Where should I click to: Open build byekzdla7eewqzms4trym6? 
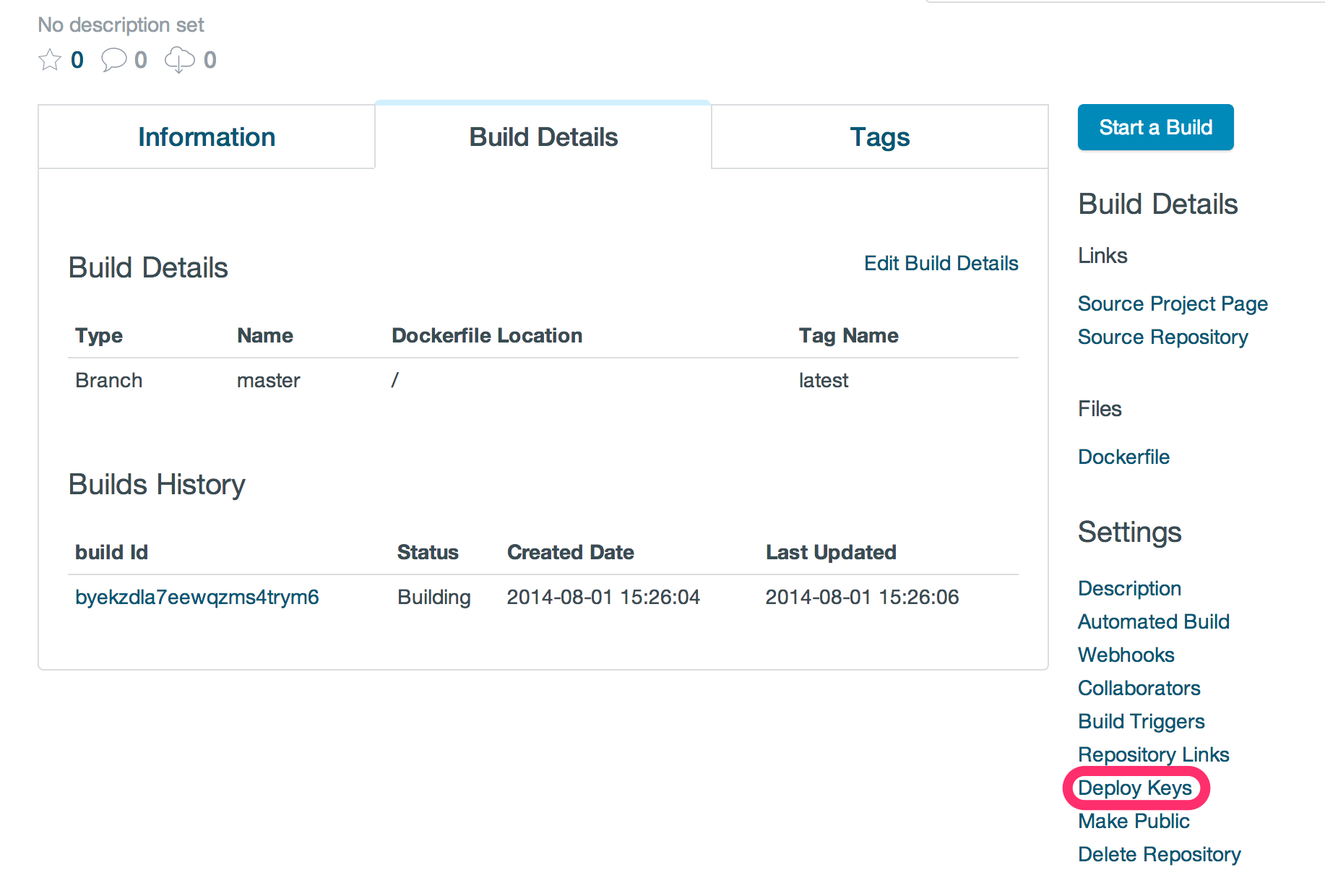197,597
